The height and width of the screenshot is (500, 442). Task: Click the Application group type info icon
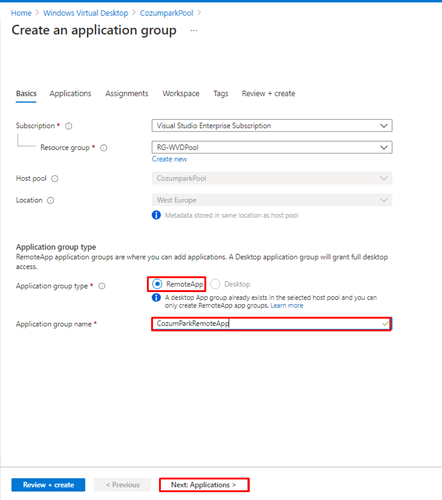102,286
